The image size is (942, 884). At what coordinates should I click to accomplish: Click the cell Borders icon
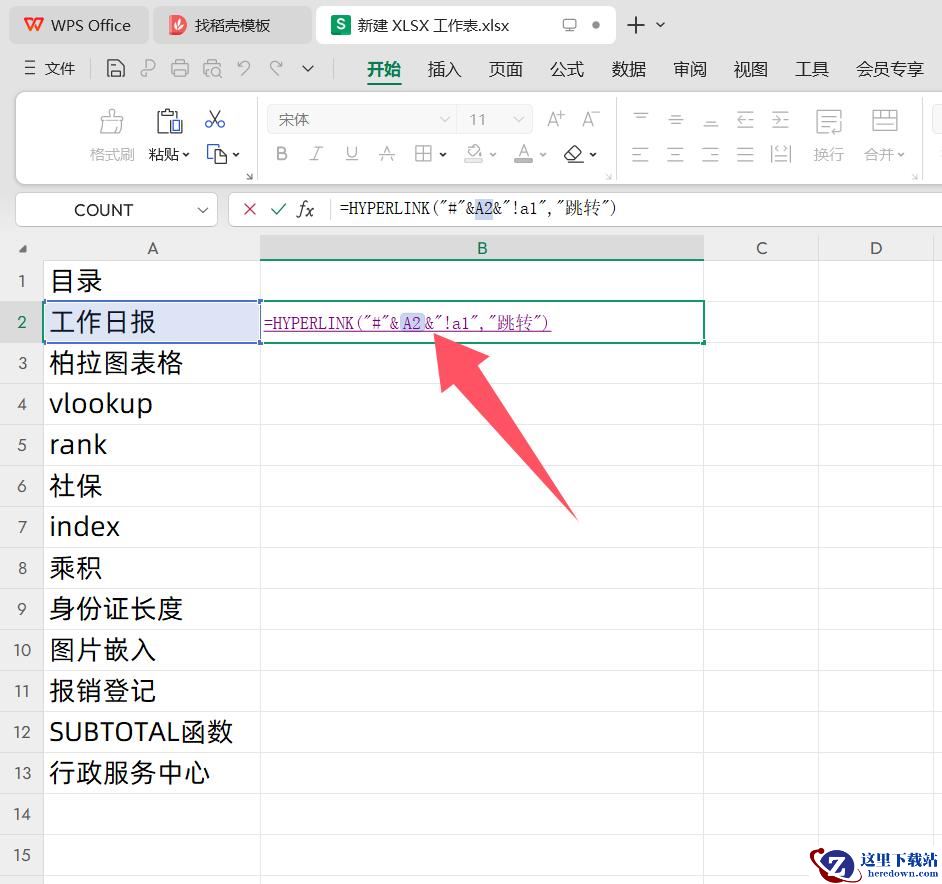(x=423, y=154)
